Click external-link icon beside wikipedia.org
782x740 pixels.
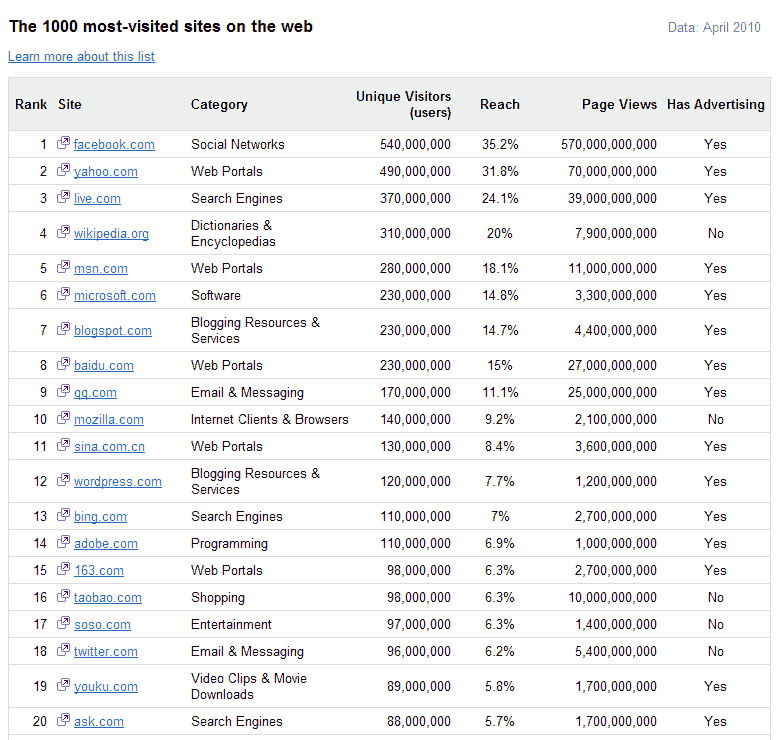[63, 232]
